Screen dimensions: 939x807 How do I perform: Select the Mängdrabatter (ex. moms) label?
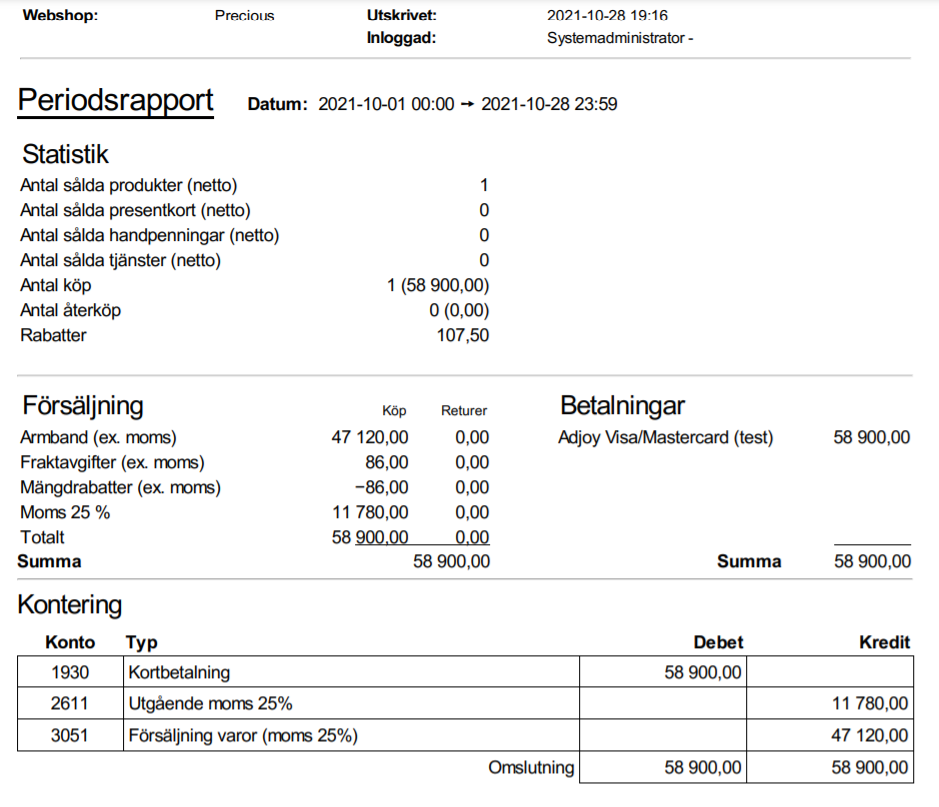pyautogui.click(x=120, y=488)
